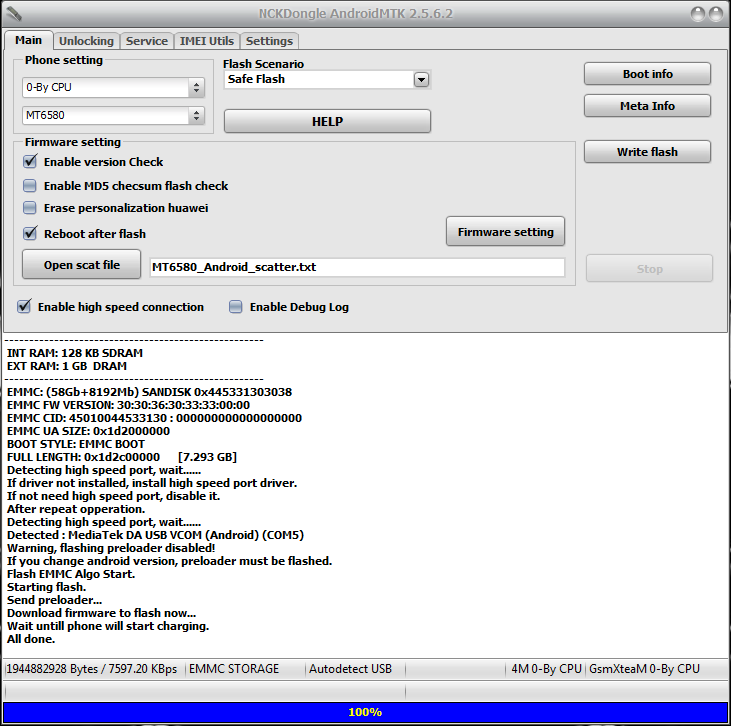Click 'Detected : MediaTek DA USB VCOM' log line
Image resolution: width=731 pixels, height=726 pixels.
pos(155,535)
